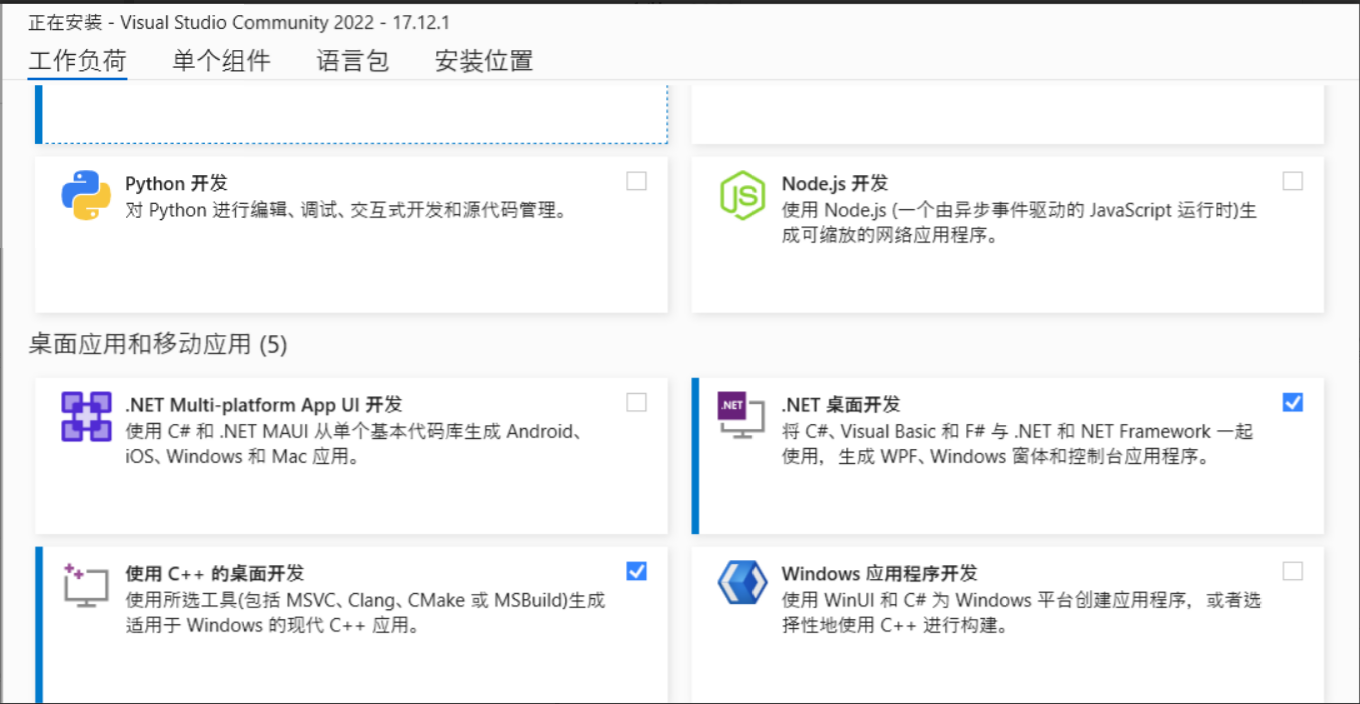Click the green Node.js hexagon icon

tap(743, 196)
